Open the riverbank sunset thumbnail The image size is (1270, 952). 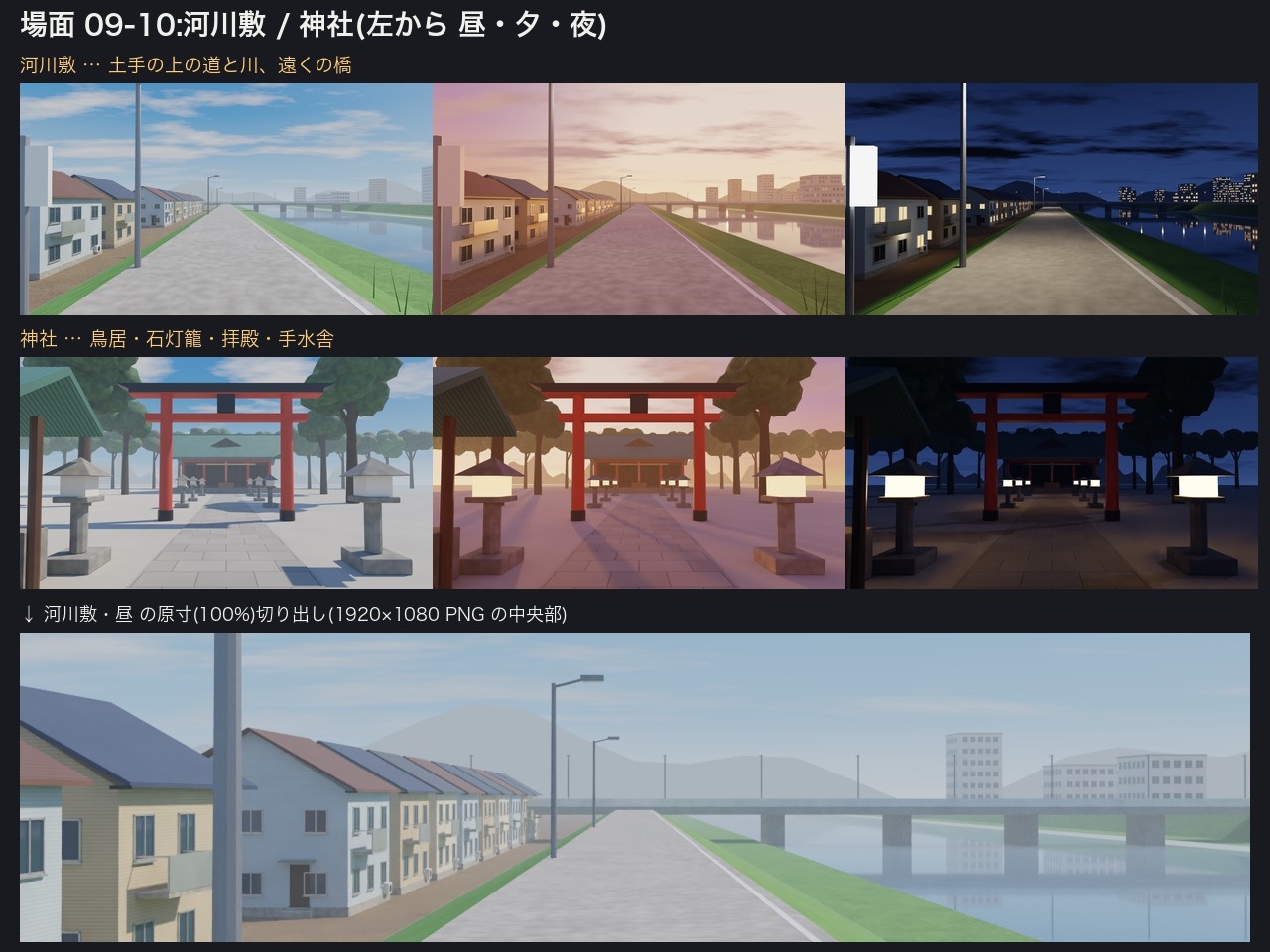pyautogui.click(x=639, y=199)
